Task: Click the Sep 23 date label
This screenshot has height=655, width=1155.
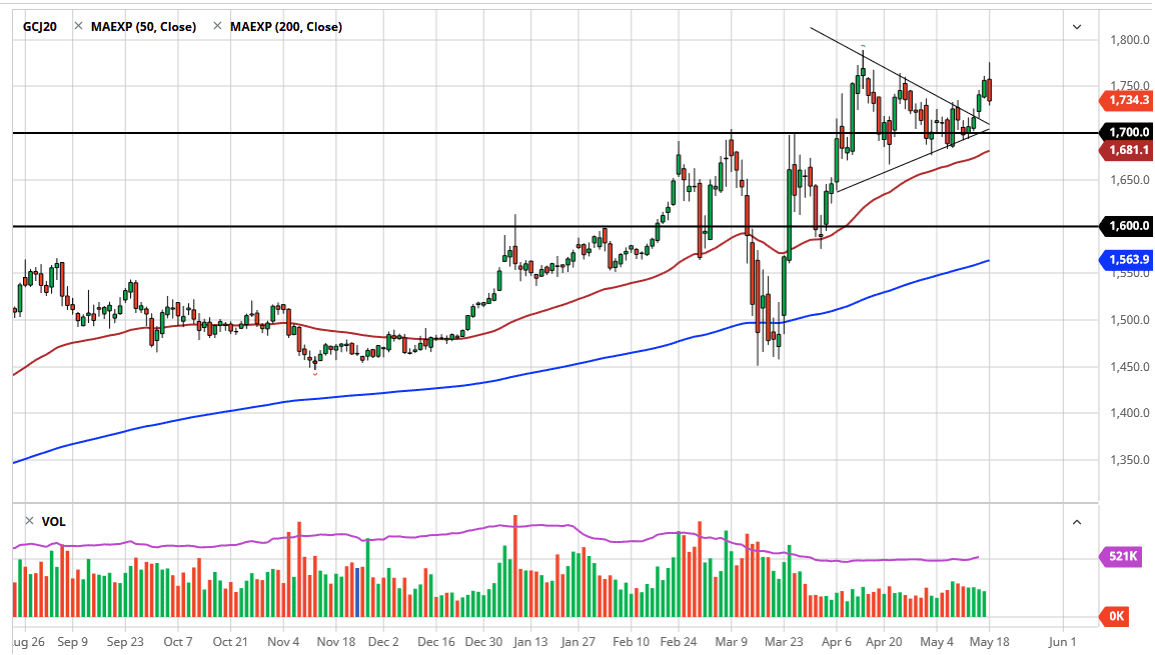Action: tap(125, 642)
